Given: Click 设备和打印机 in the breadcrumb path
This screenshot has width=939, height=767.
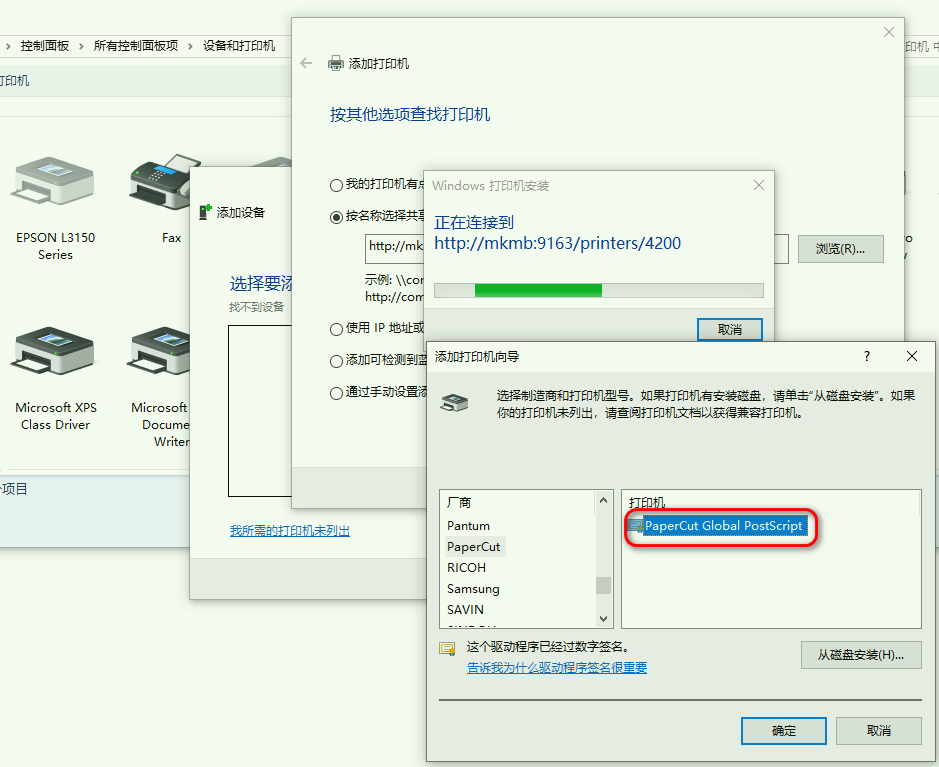Looking at the screenshot, I should point(238,46).
